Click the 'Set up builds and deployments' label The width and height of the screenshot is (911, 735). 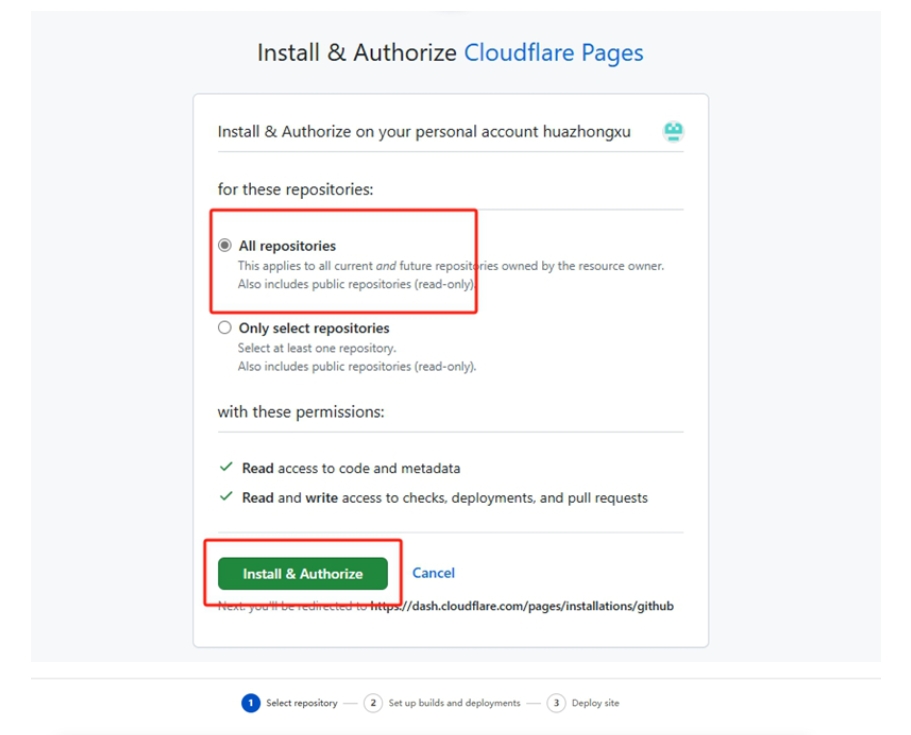(x=454, y=703)
